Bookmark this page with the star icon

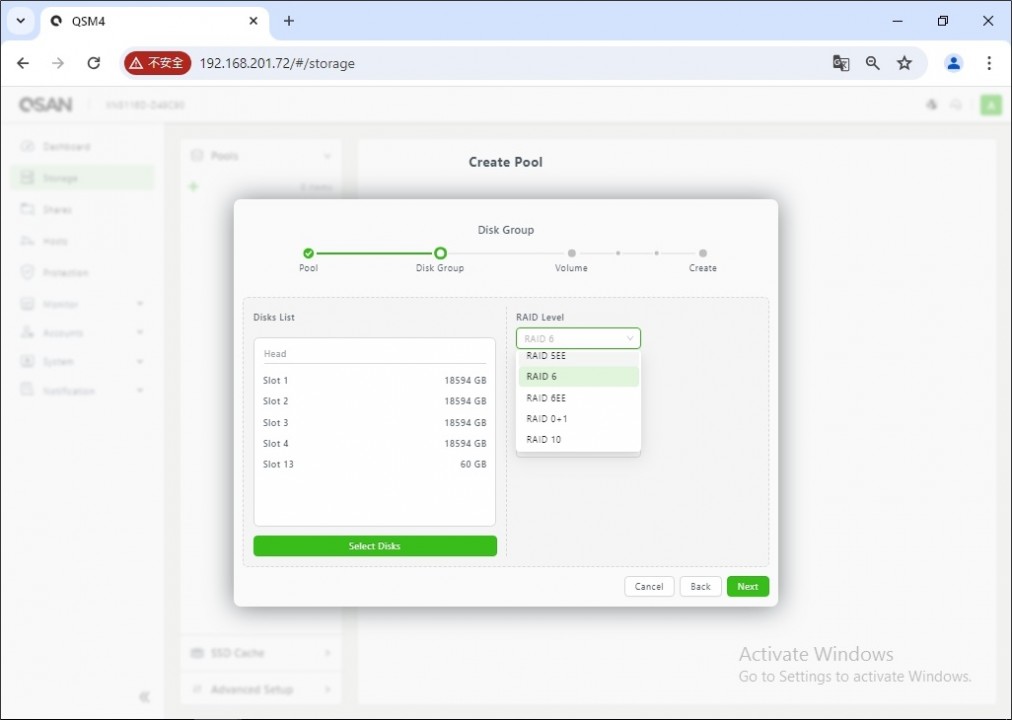[905, 63]
